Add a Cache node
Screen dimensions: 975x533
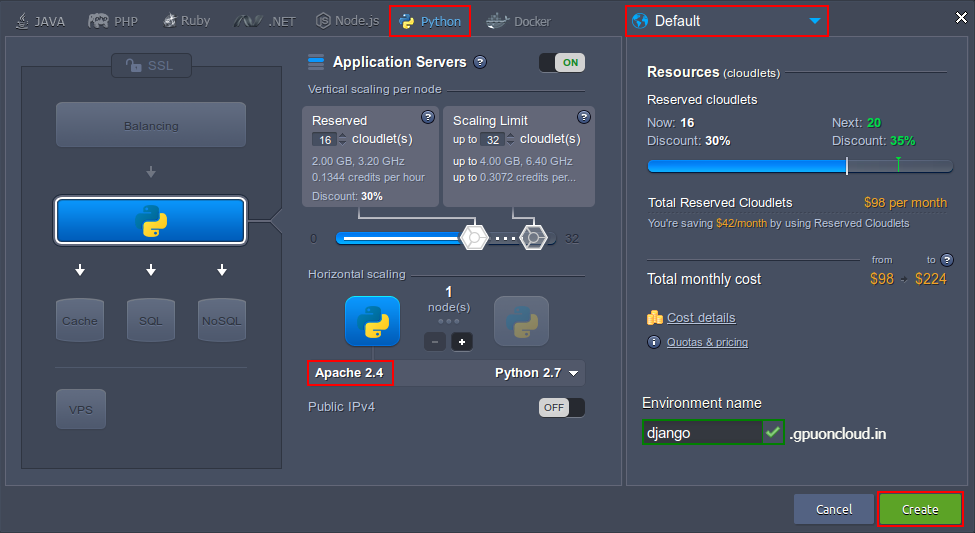[x=80, y=320]
